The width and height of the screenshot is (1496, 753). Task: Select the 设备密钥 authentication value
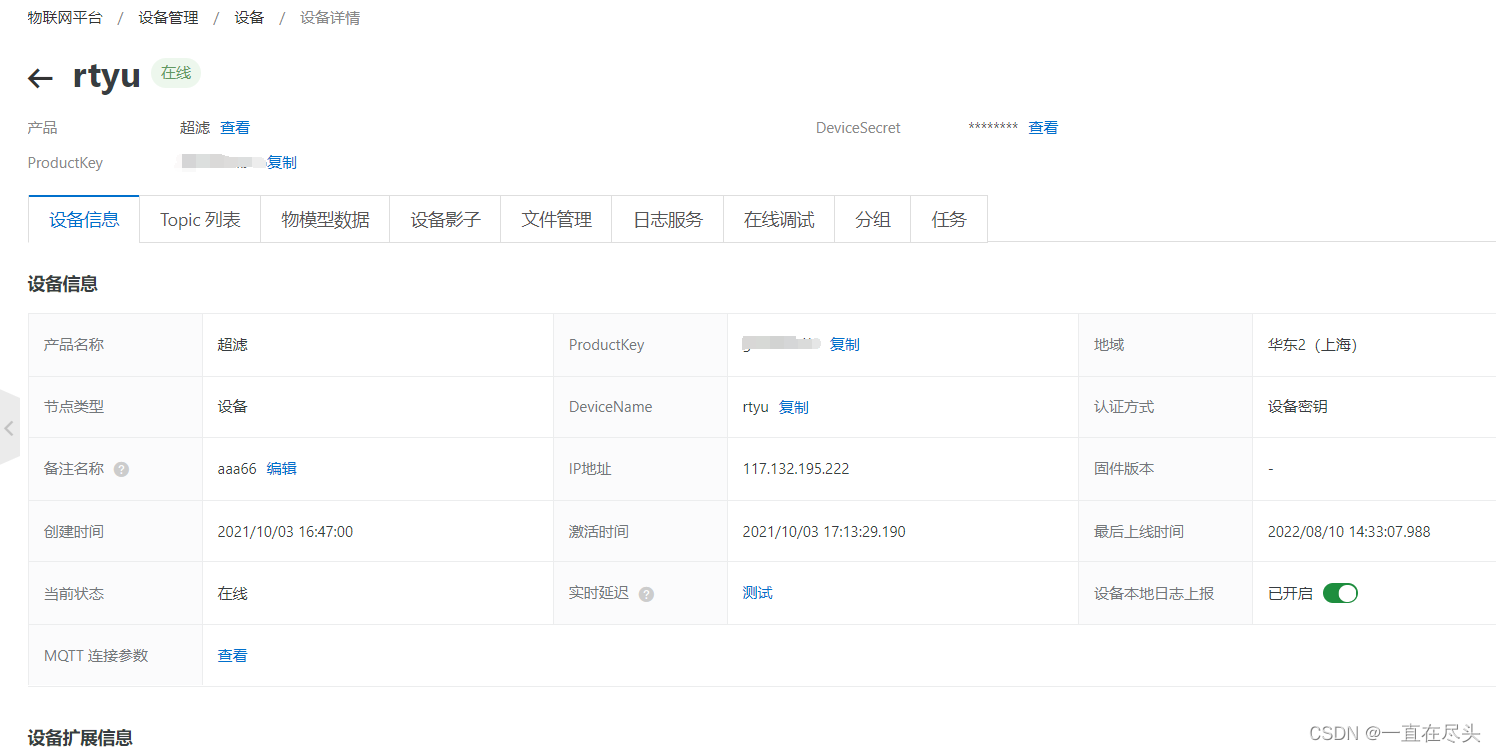pos(1297,407)
